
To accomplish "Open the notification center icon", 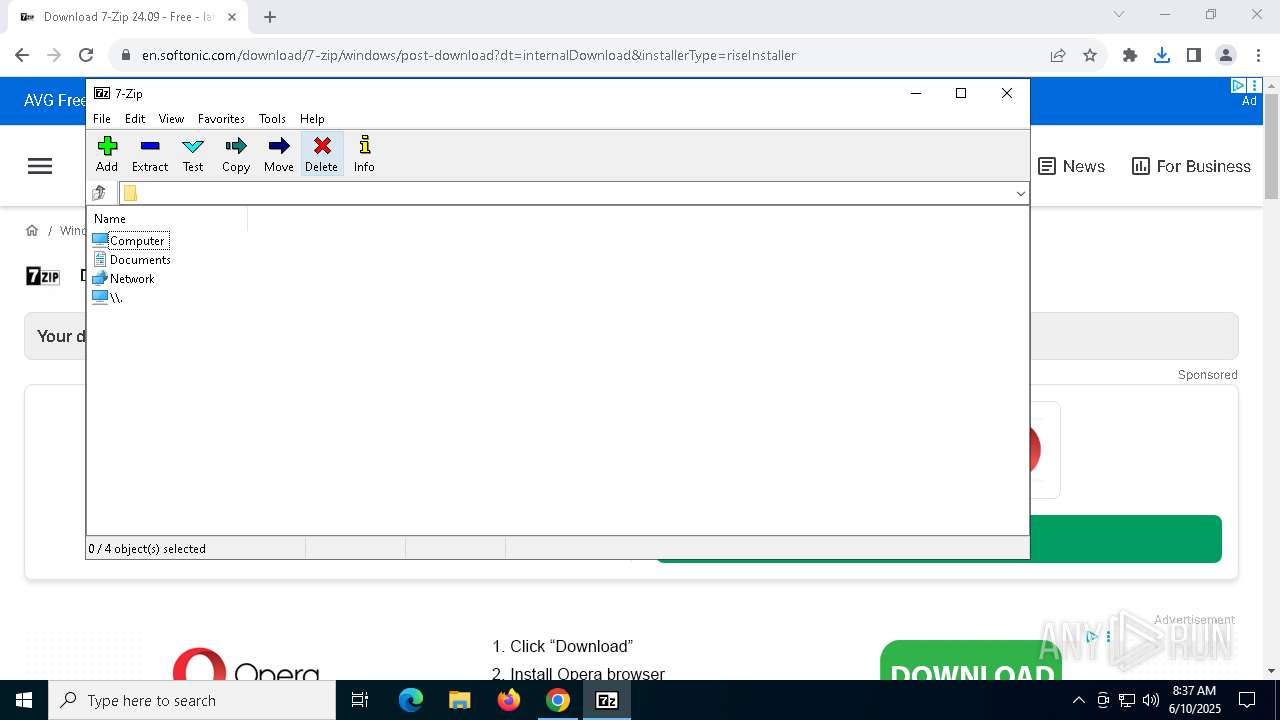I will point(1247,700).
